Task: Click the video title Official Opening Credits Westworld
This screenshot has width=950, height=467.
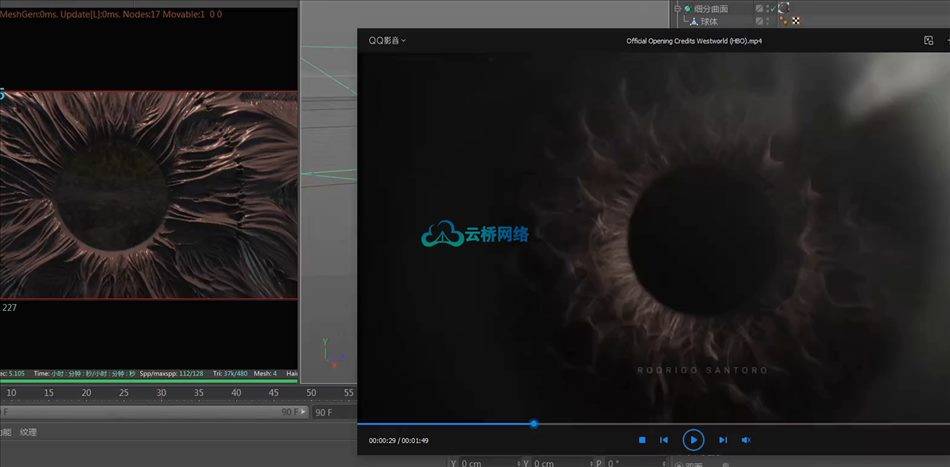Action: tap(694, 41)
